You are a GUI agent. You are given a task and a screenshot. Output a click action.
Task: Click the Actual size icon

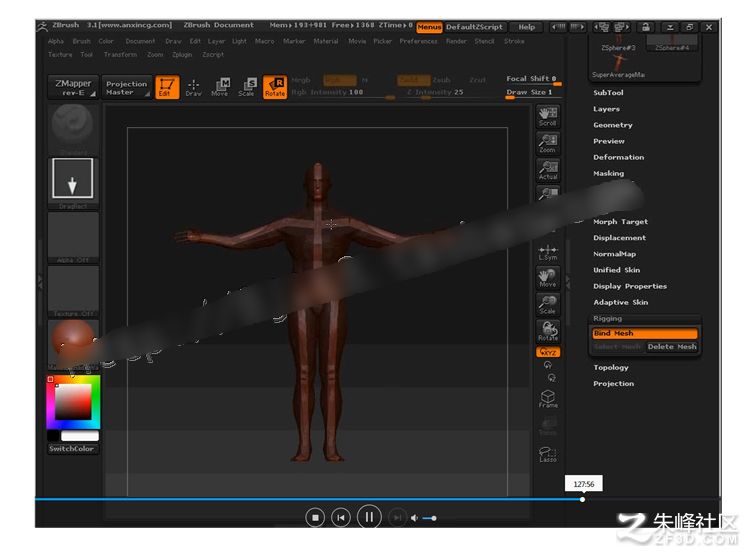pos(548,170)
